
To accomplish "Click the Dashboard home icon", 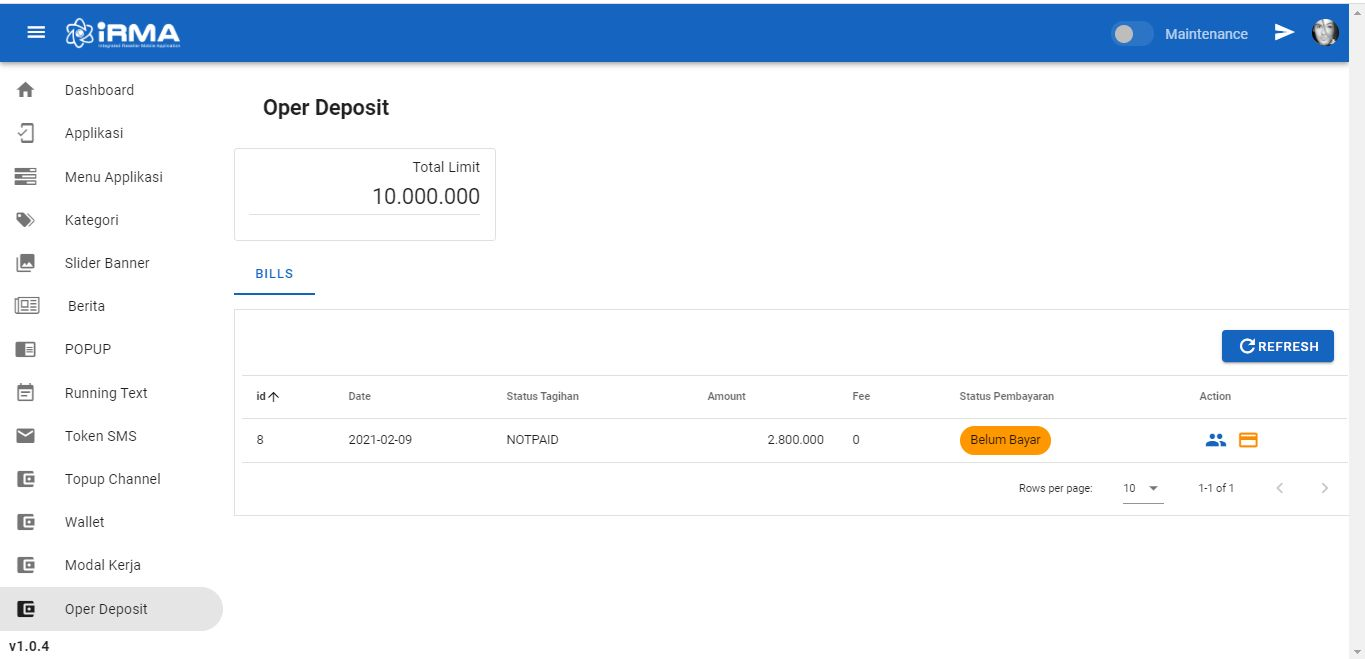I will click(x=26, y=90).
